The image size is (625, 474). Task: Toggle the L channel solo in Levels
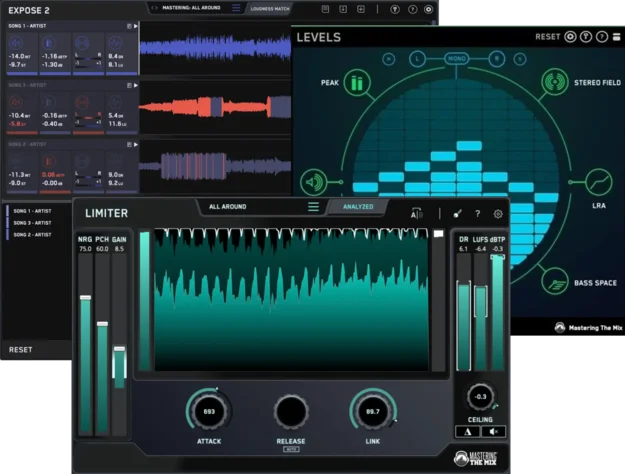[417, 59]
